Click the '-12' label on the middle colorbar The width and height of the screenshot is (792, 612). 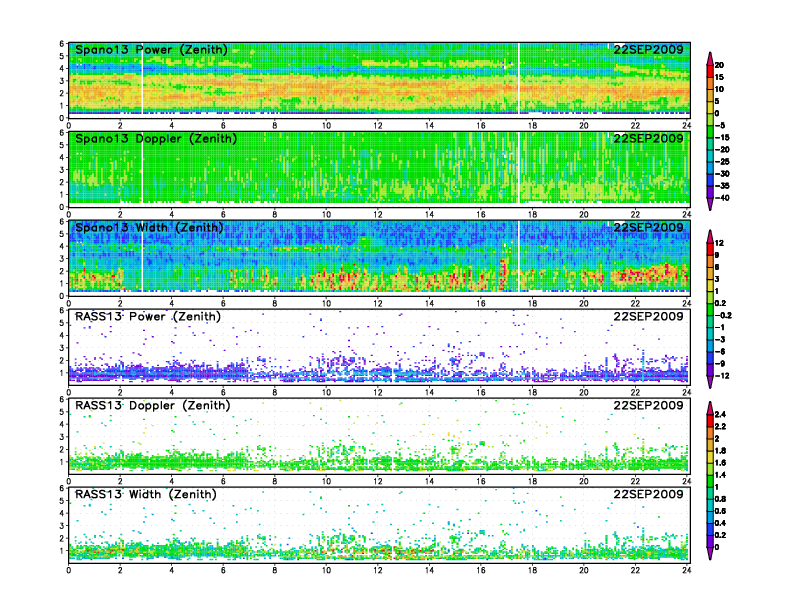(x=722, y=376)
